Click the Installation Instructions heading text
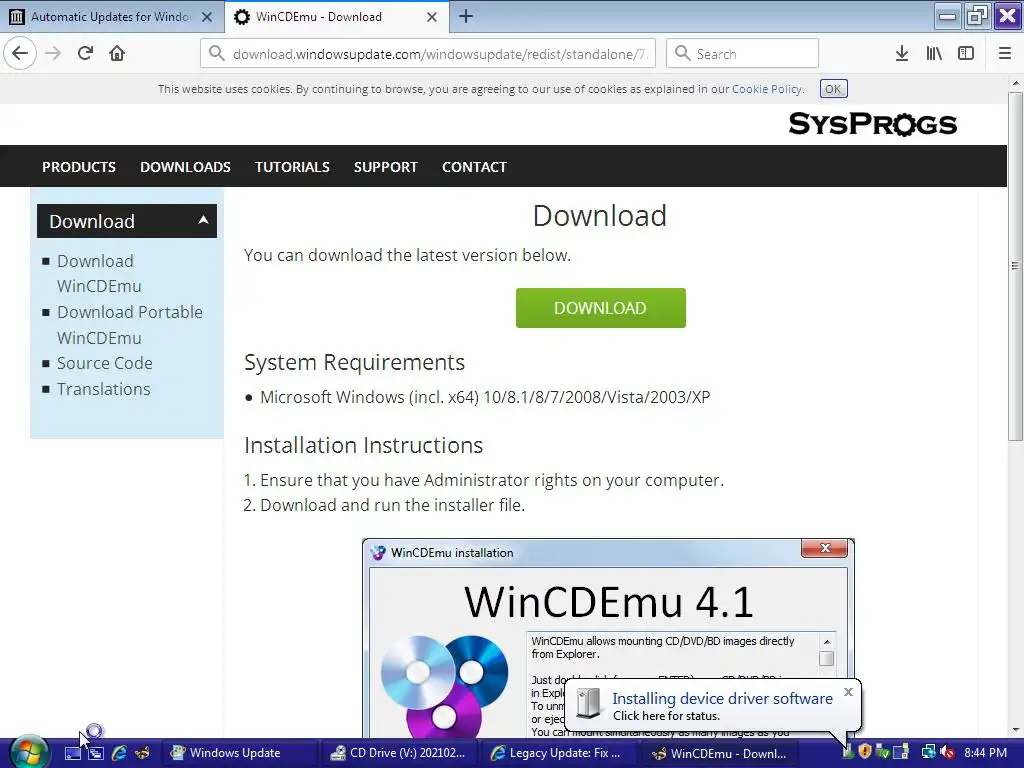This screenshot has height=768, width=1024. click(x=363, y=445)
